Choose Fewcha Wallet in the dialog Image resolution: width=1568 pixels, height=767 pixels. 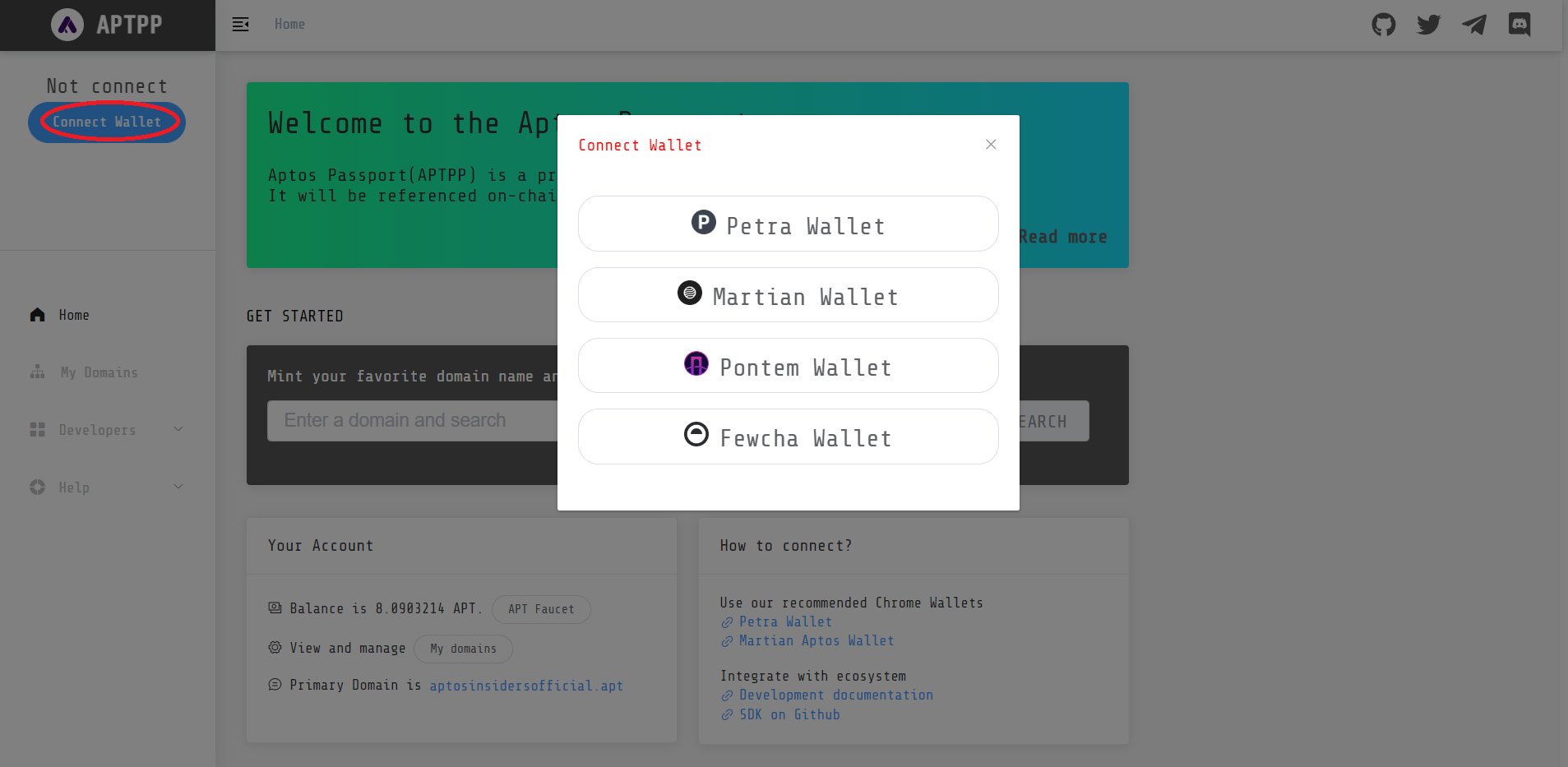(x=789, y=437)
